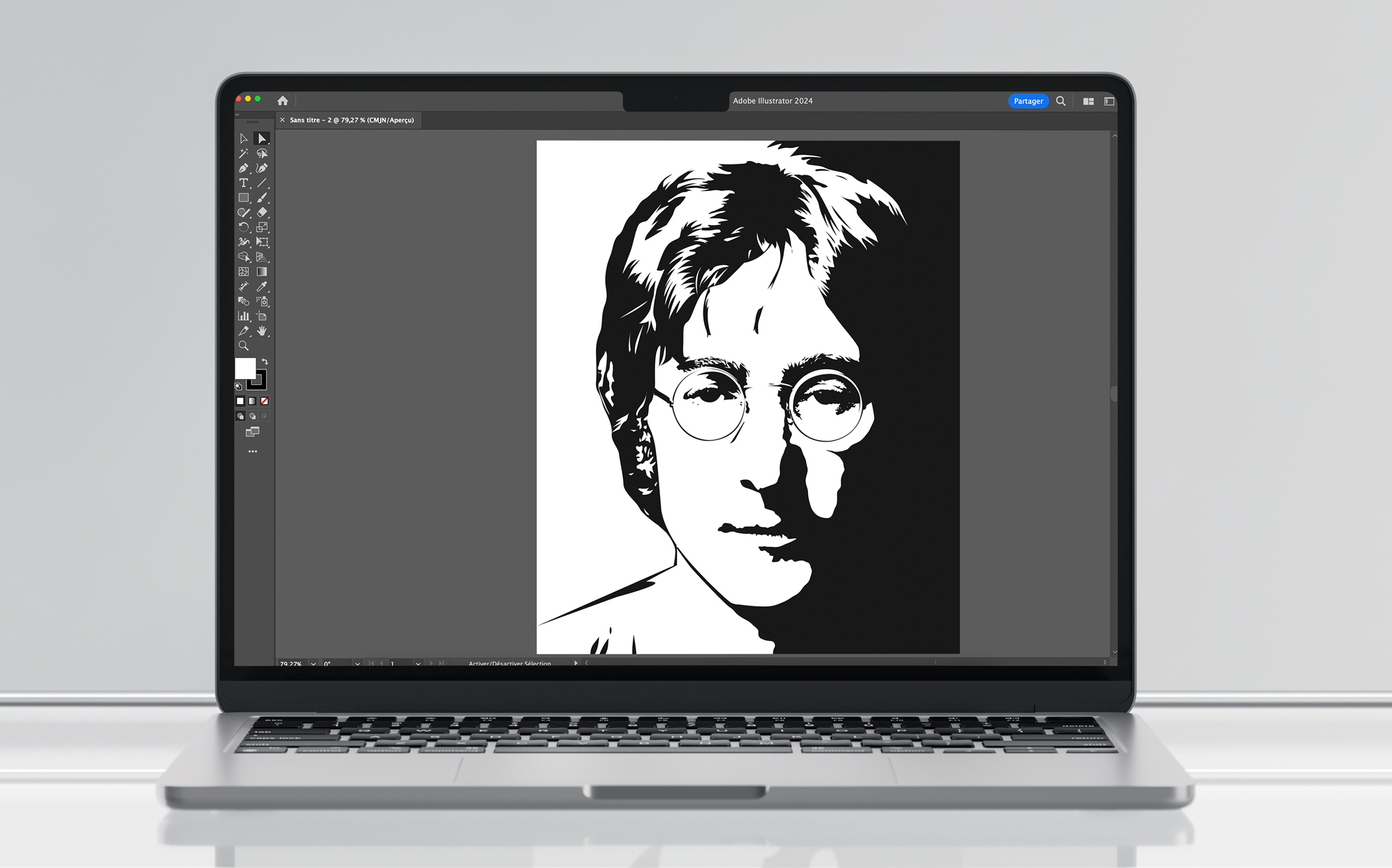Screen dimensions: 1392x868
Task: Select the Hand tool
Action: (x=262, y=331)
